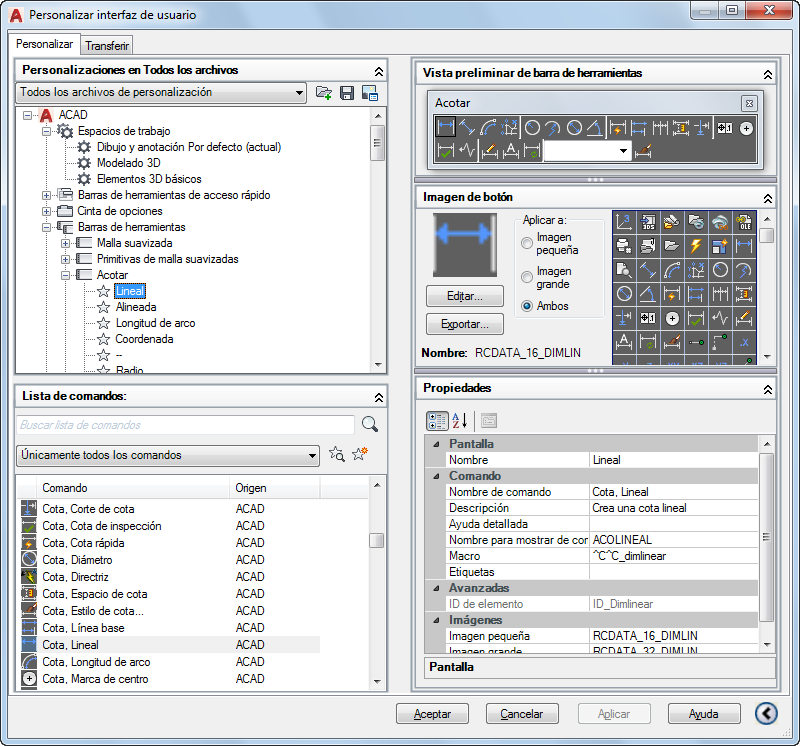The height and width of the screenshot is (746, 800).
Task: Pick the 3DS import image in image grid
Action: pos(647,222)
